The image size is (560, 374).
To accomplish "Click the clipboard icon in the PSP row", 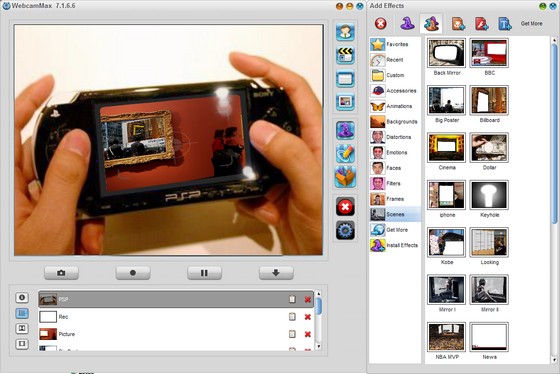I will (x=292, y=299).
